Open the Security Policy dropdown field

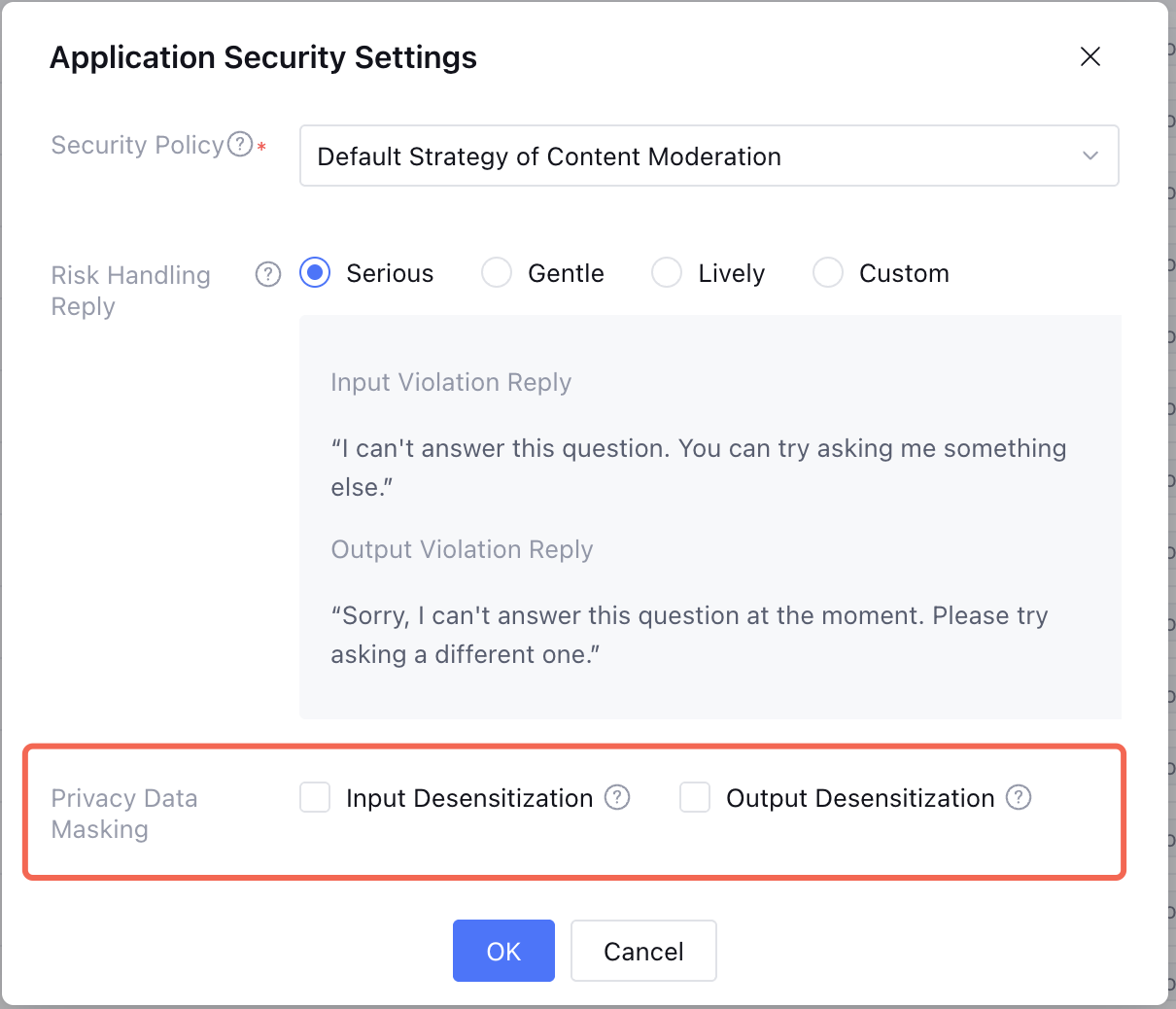point(680,157)
